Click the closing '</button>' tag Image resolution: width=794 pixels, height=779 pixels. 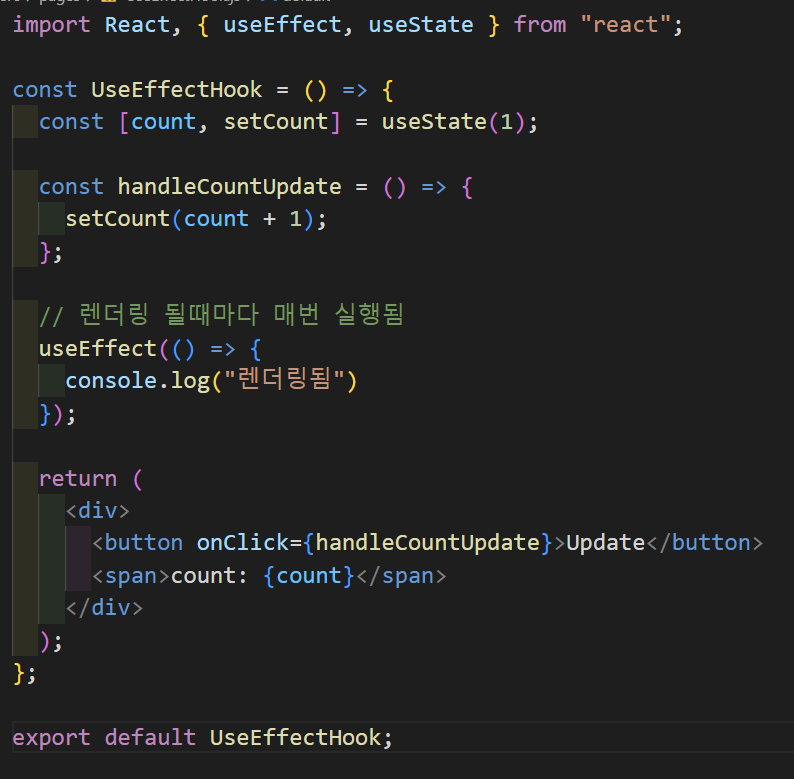coord(704,543)
